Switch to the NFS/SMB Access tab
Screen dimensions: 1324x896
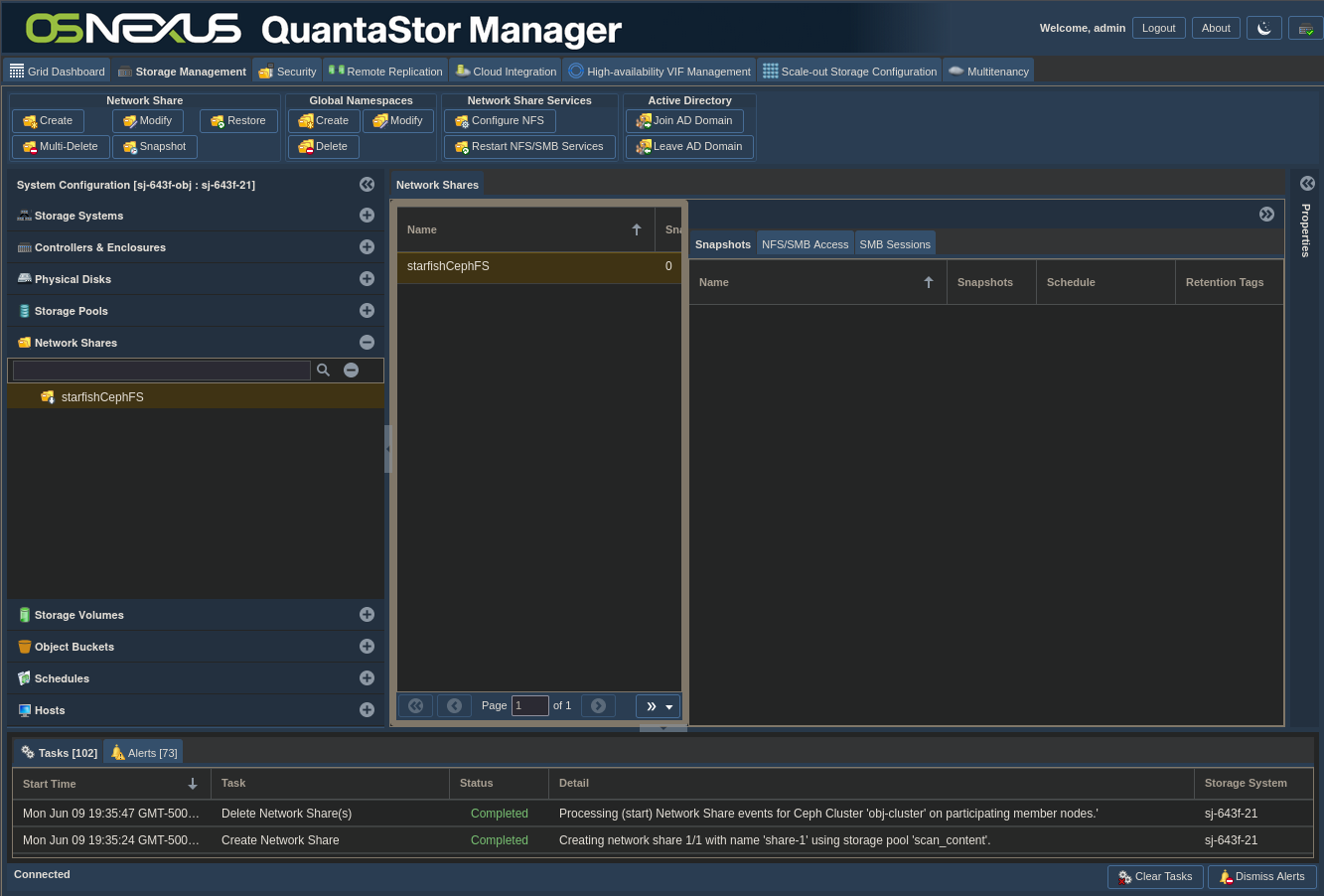click(x=805, y=244)
